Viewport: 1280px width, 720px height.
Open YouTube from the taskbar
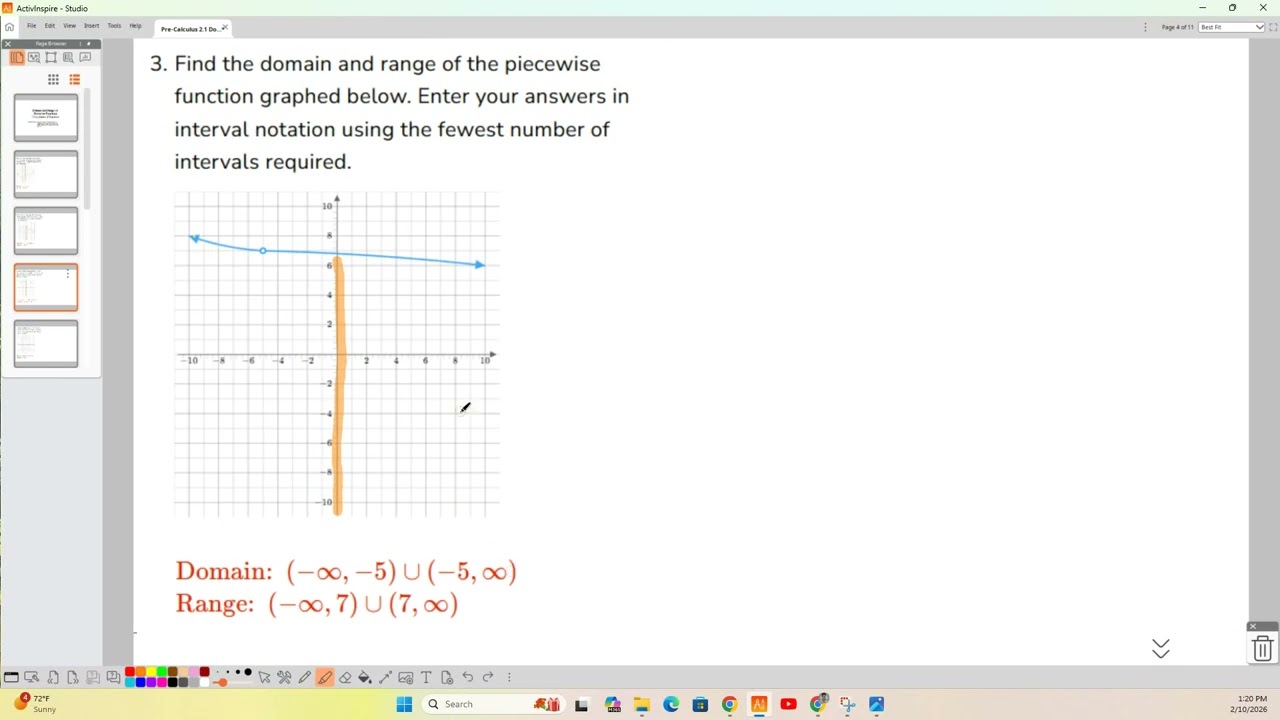[x=788, y=704]
